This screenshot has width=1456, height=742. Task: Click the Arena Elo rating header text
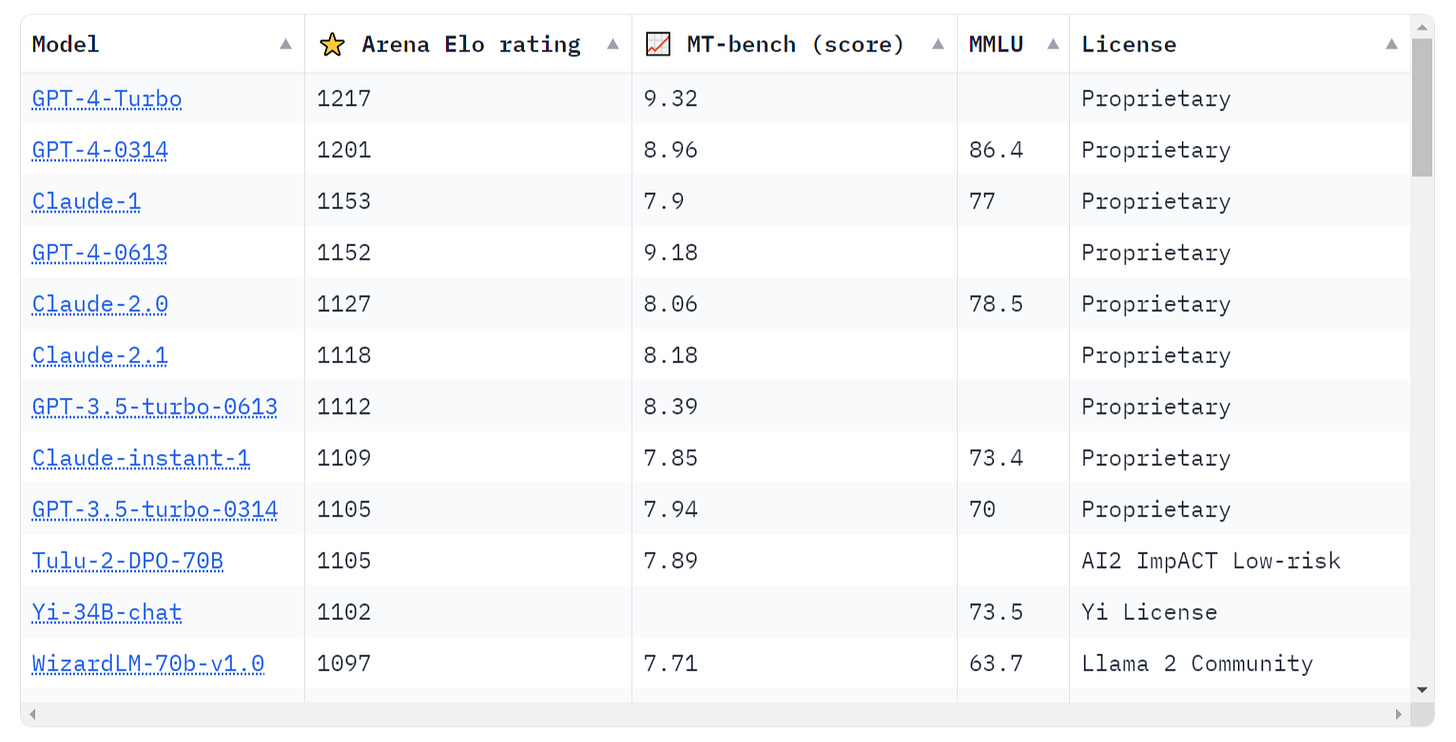tap(471, 44)
